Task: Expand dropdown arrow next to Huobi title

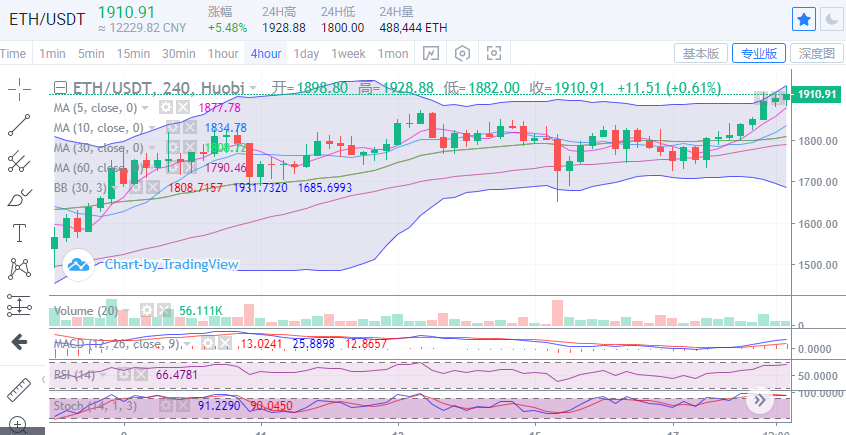Action: coord(253,88)
